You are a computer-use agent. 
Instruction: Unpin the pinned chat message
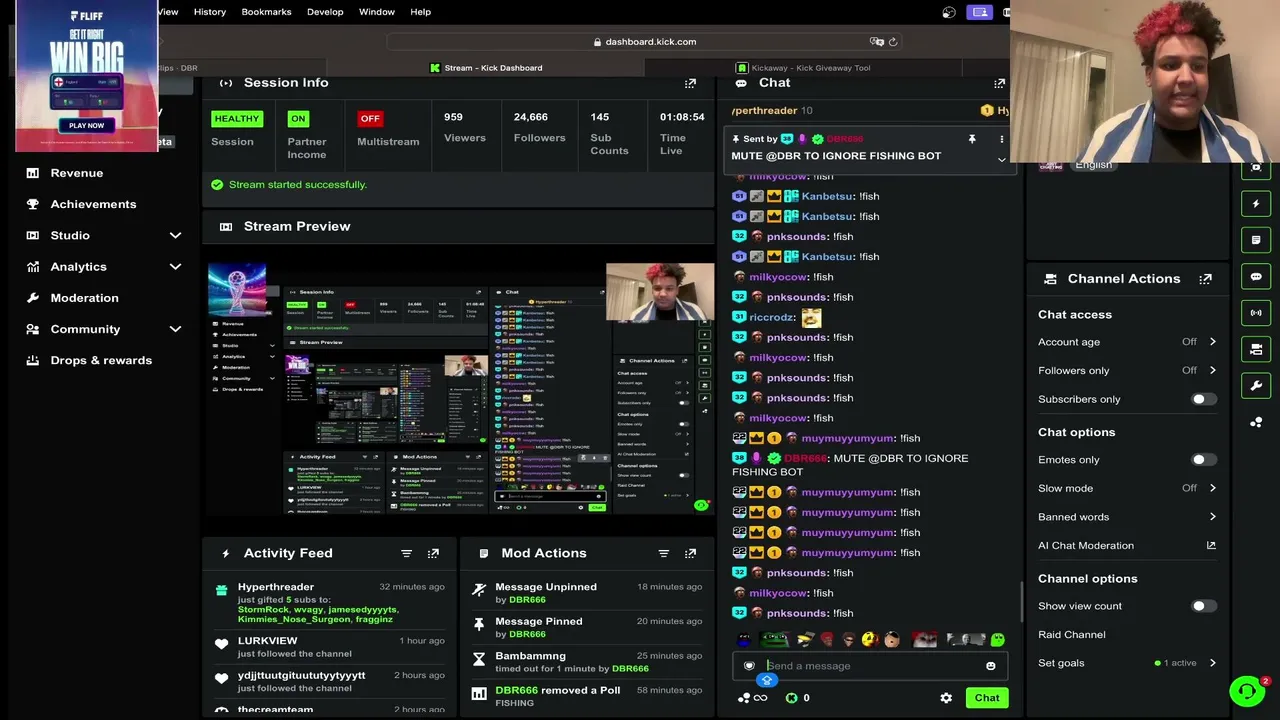[x=971, y=139]
